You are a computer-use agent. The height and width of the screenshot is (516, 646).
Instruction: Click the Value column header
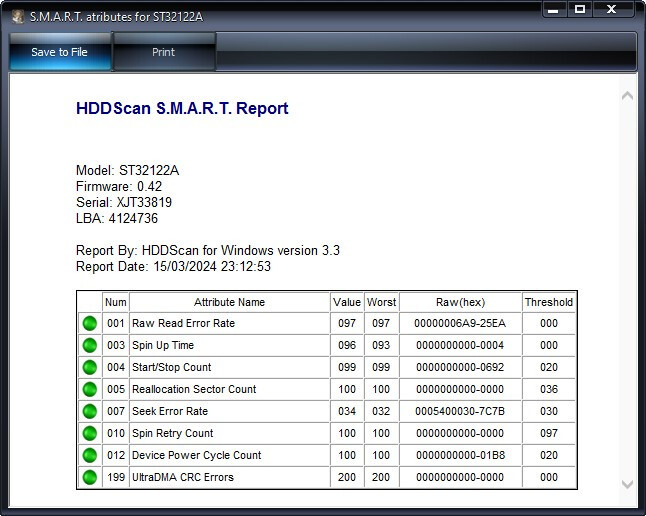click(347, 302)
